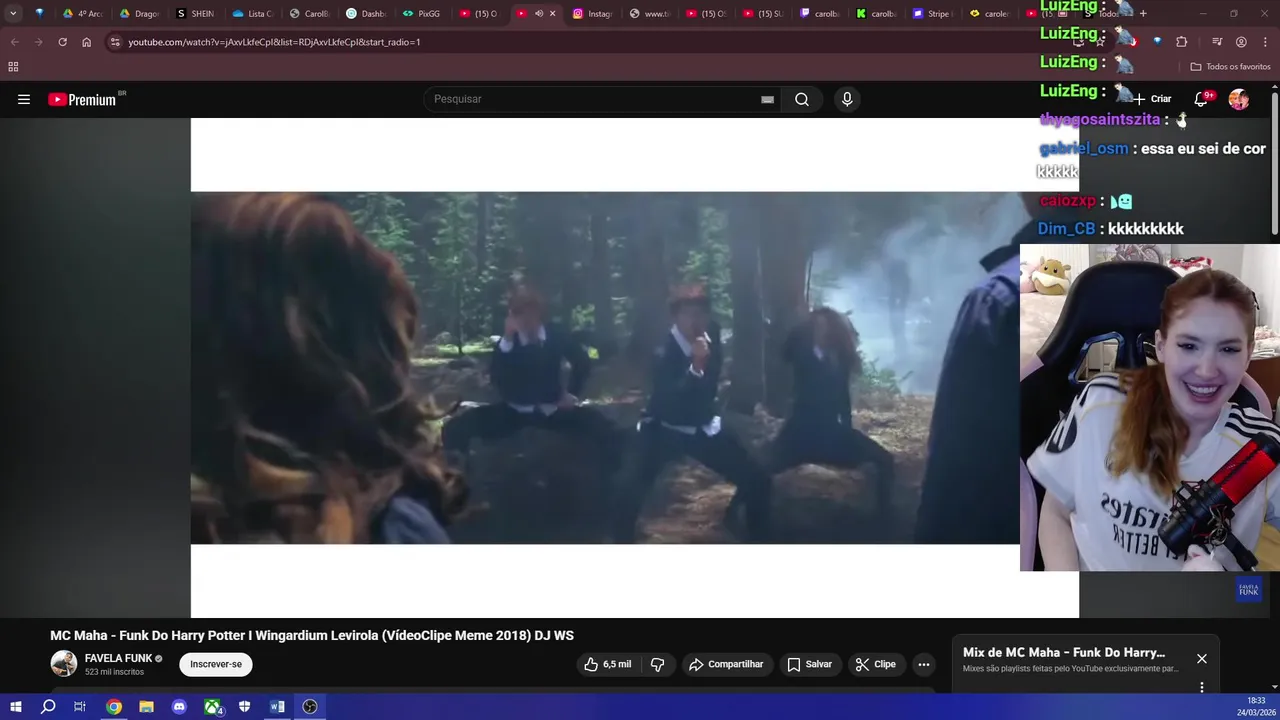
Task: Open Windows Security shield on taskbar
Action: pyautogui.click(x=244, y=707)
